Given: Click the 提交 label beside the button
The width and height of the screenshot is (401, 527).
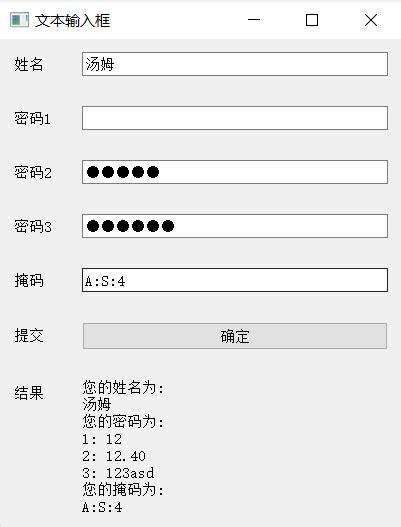Looking at the screenshot, I should tap(29, 335).
